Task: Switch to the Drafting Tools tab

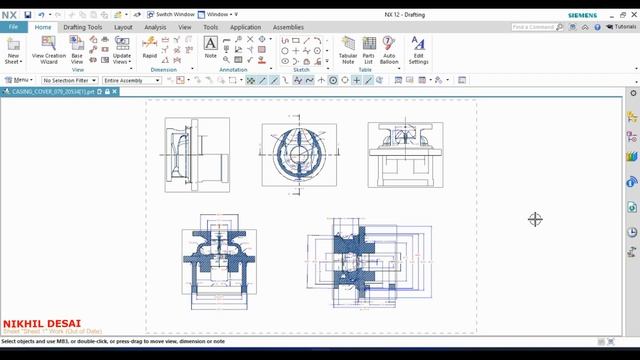Action: pyautogui.click(x=82, y=27)
